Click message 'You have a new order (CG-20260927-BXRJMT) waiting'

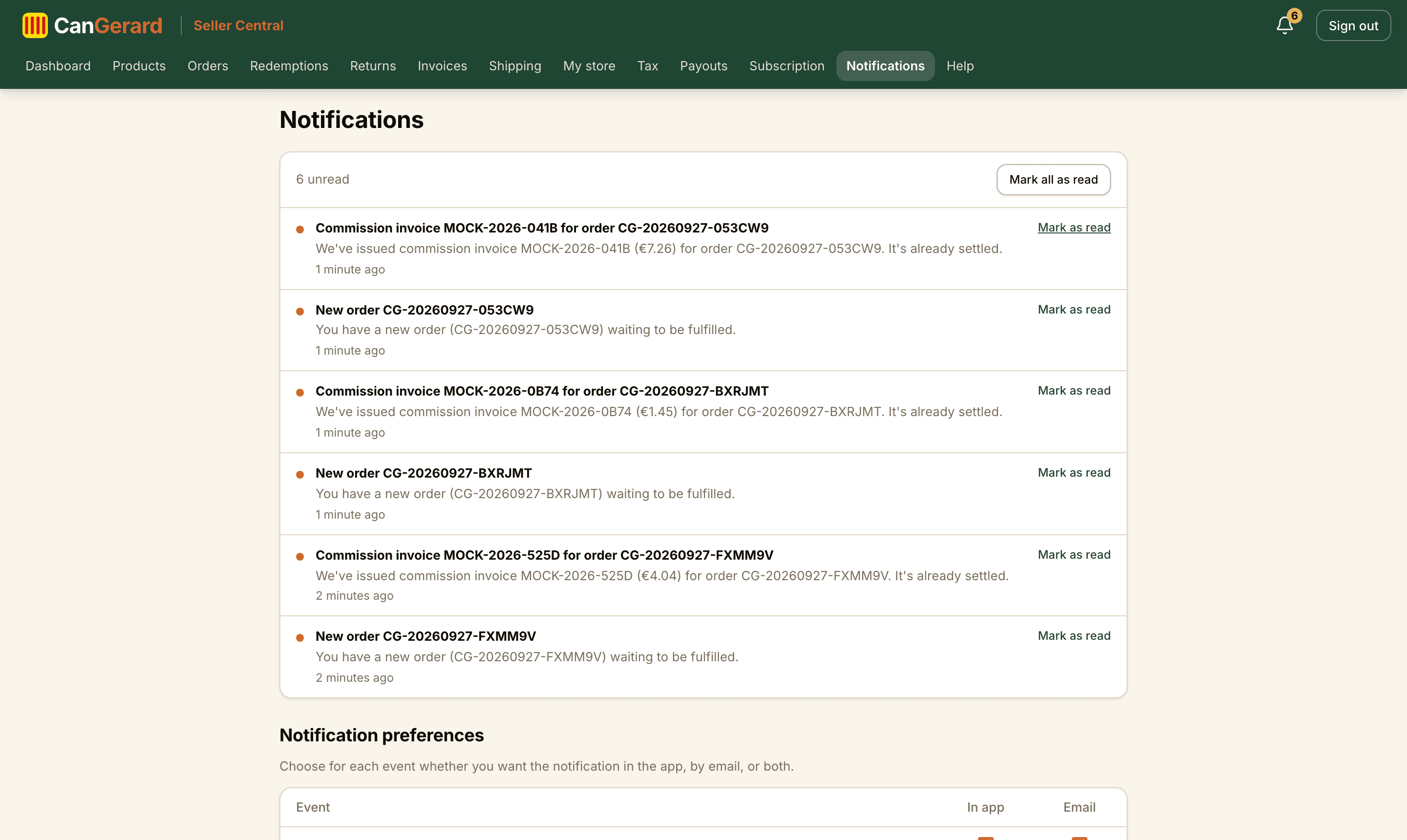525,494
